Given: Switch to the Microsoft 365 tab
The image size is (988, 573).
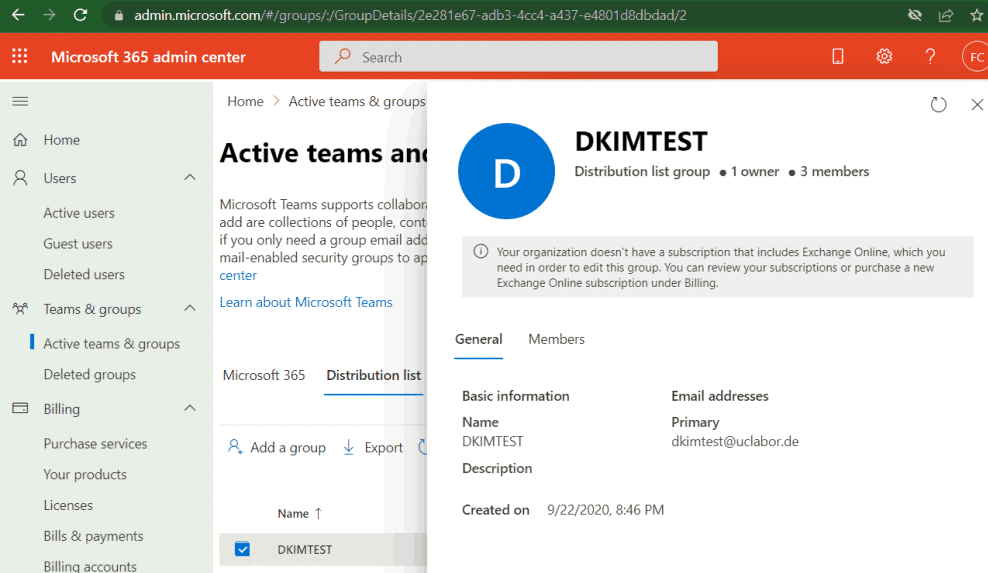Looking at the screenshot, I should tap(264, 375).
